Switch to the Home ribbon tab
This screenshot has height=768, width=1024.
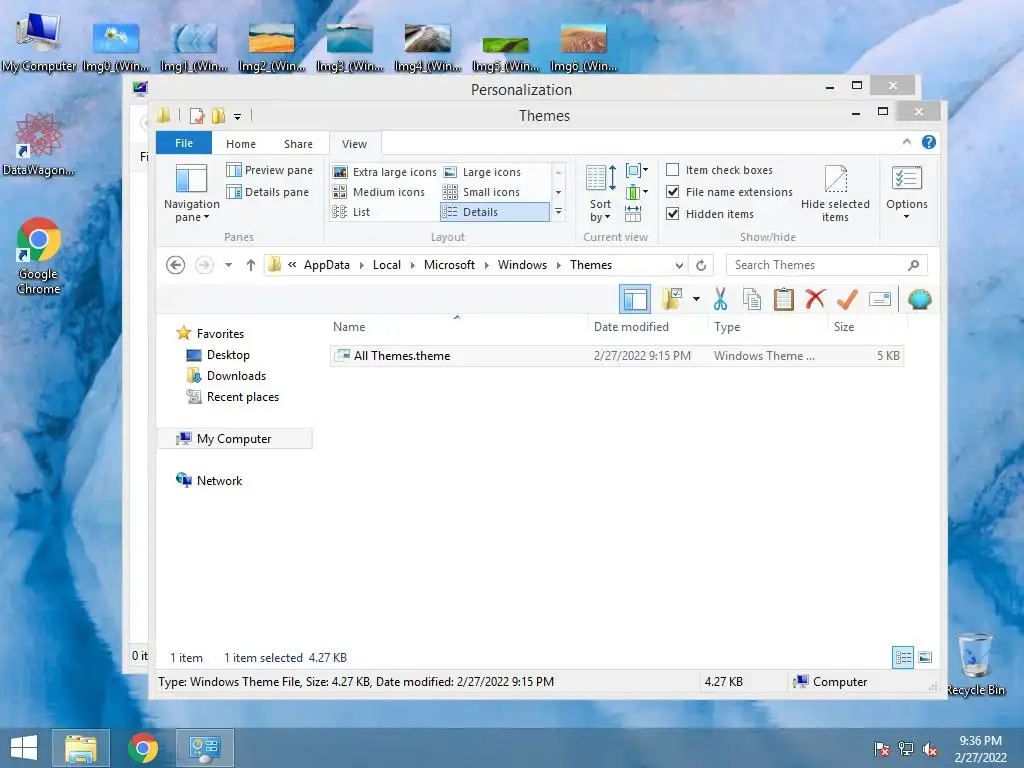pyautogui.click(x=241, y=144)
